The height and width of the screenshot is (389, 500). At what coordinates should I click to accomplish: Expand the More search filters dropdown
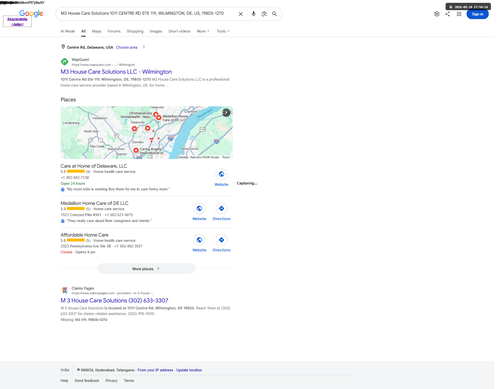pyautogui.click(x=203, y=31)
